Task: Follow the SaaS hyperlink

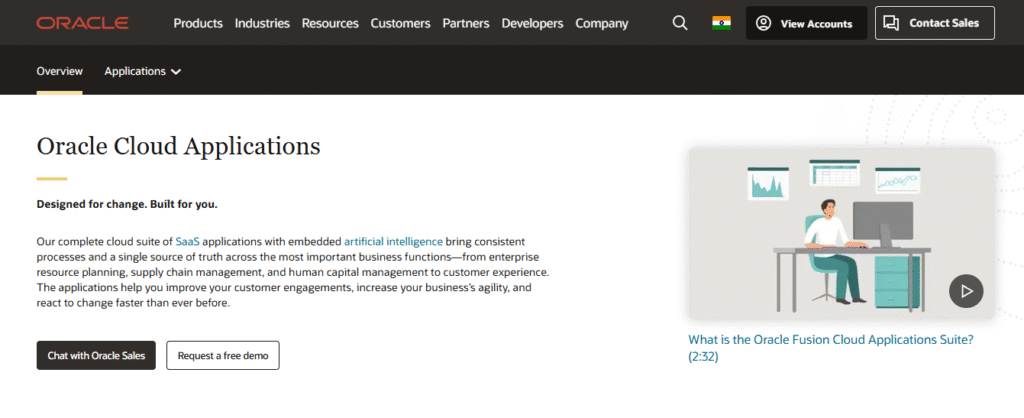Action: tap(187, 242)
